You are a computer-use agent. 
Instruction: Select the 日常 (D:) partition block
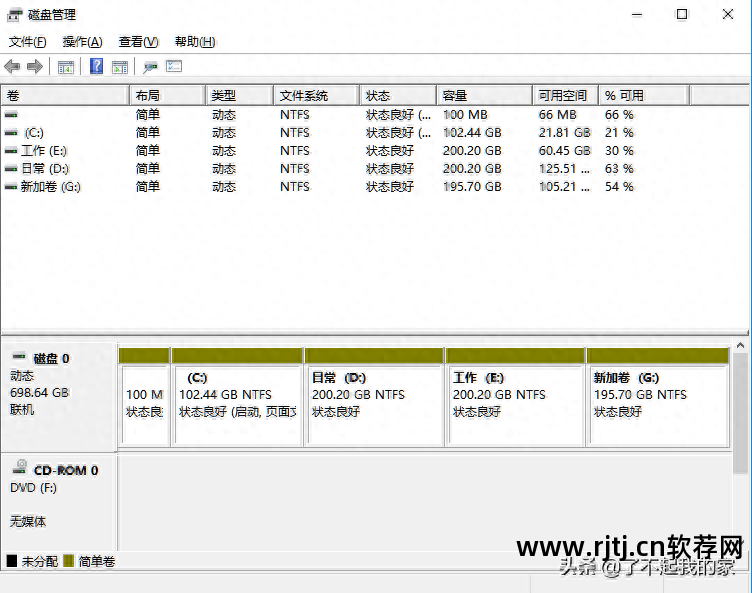coord(373,402)
